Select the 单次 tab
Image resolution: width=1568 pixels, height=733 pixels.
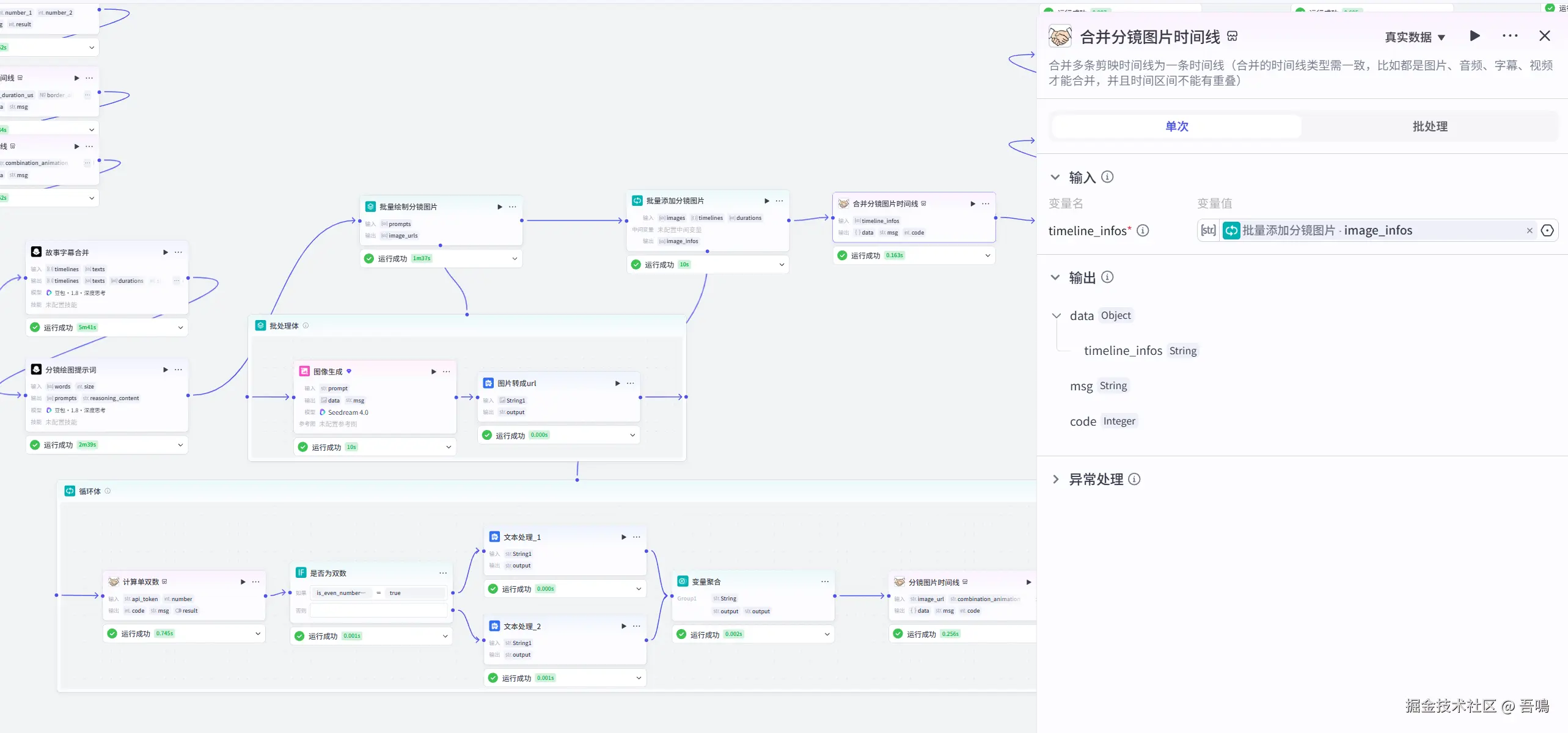tap(1176, 126)
